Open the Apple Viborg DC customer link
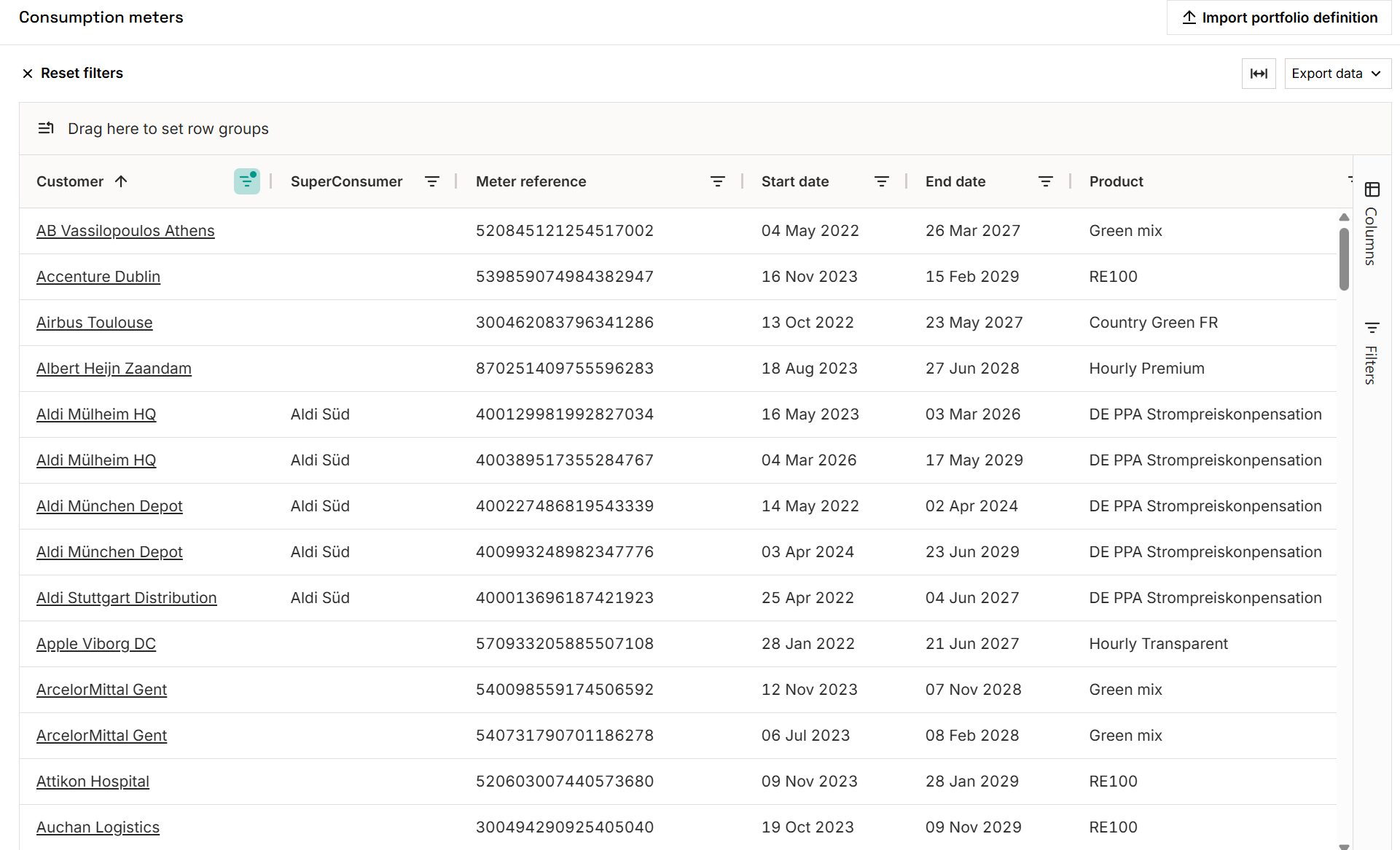 click(96, 644)
